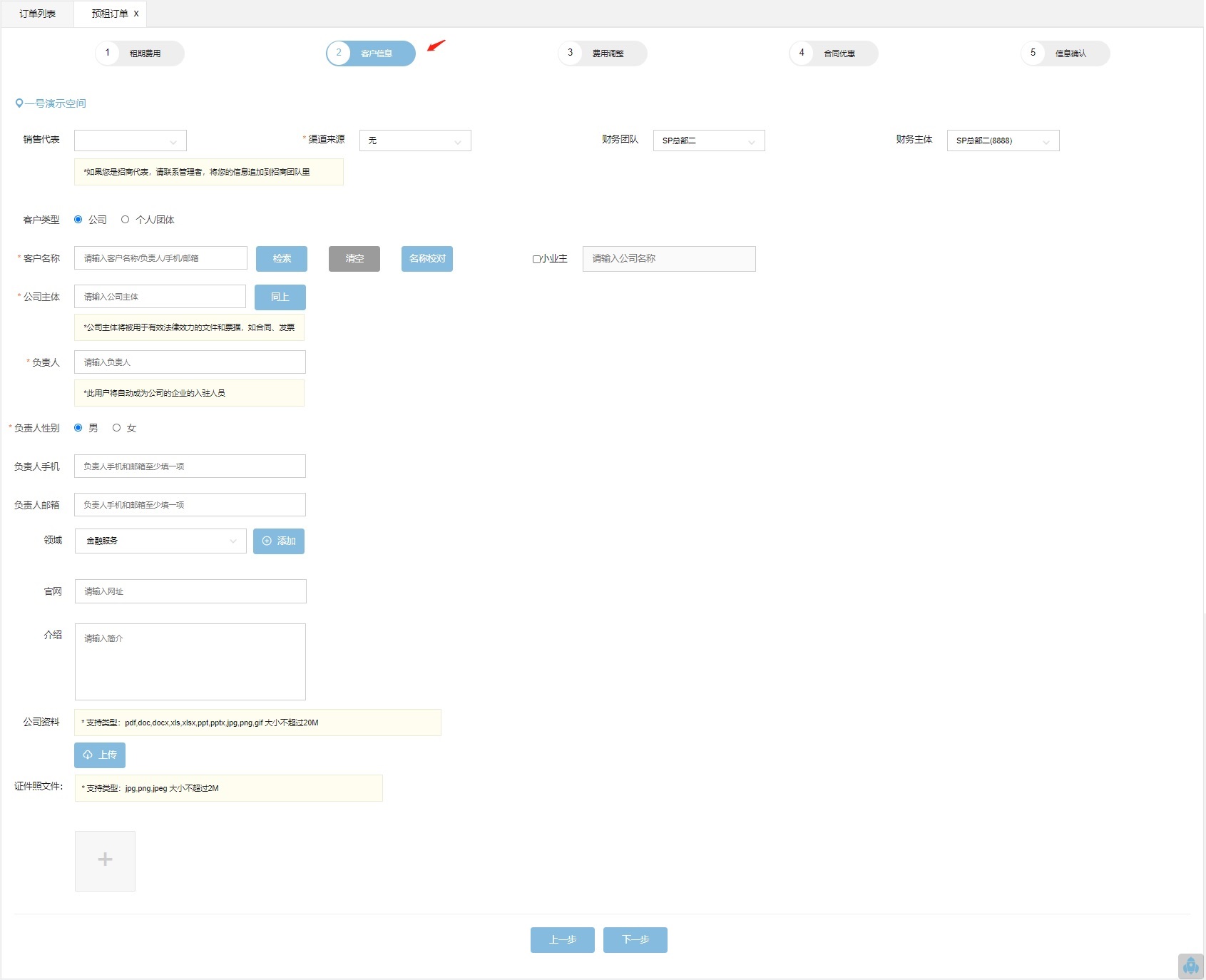Switch to the 订单列表 tab
This screenshot has width=1206, height=980.
(x=37, y=14)
